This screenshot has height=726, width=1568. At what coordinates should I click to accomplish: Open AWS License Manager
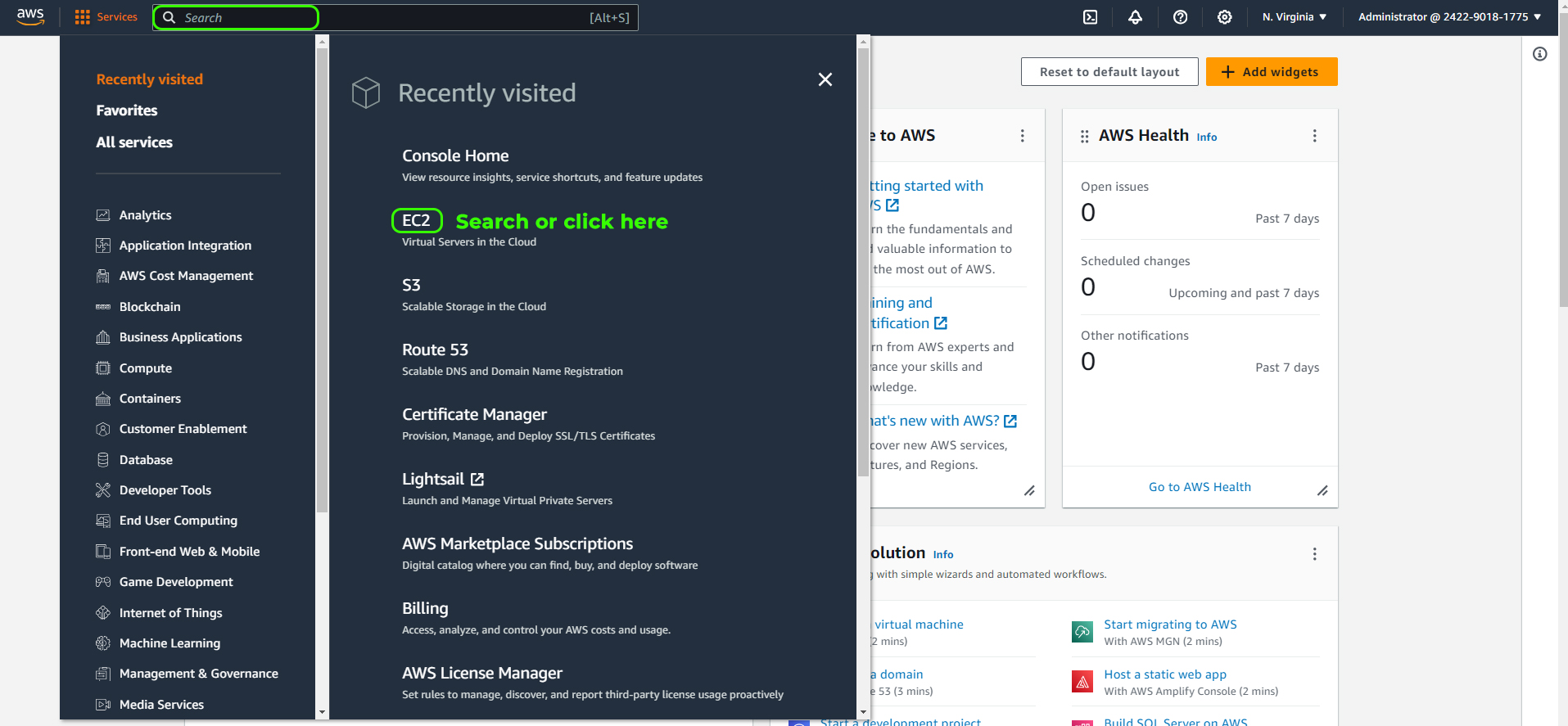(482, 673)
